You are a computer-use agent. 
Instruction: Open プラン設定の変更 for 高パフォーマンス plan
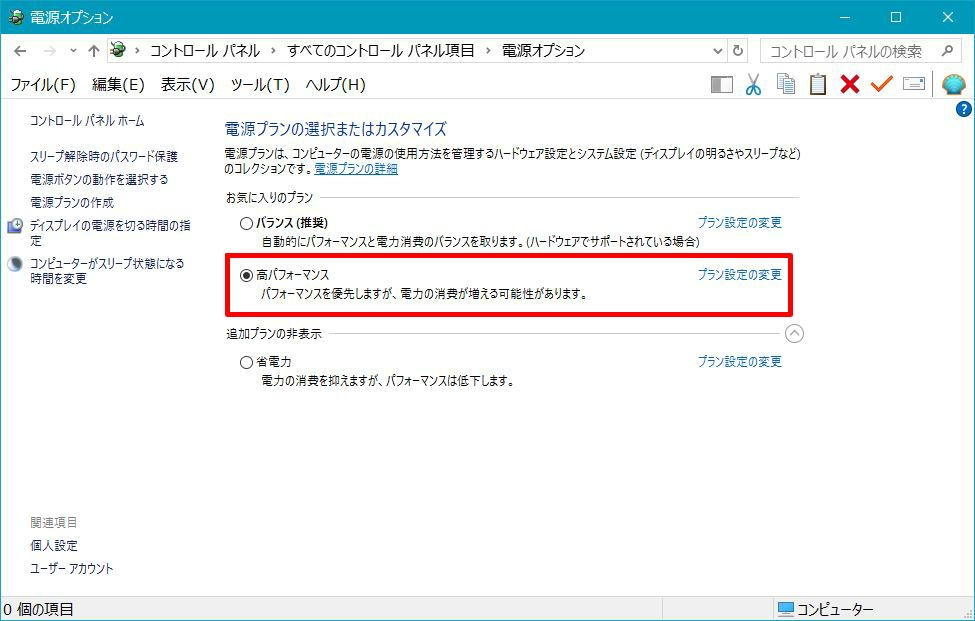[739, 274]
